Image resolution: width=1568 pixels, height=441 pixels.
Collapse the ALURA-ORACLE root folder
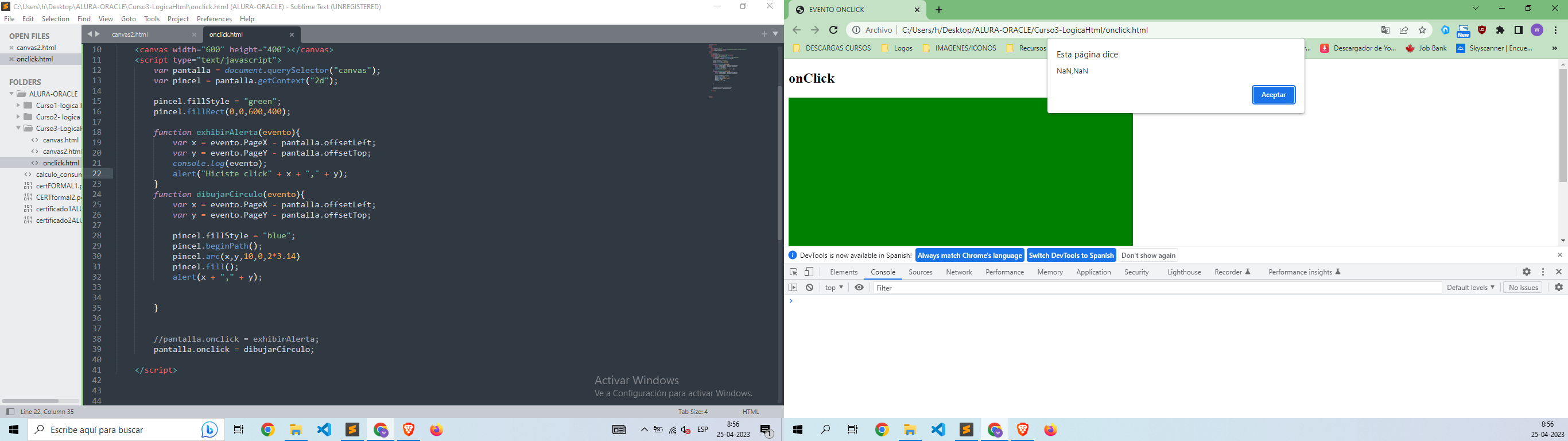tap(11, 94)
